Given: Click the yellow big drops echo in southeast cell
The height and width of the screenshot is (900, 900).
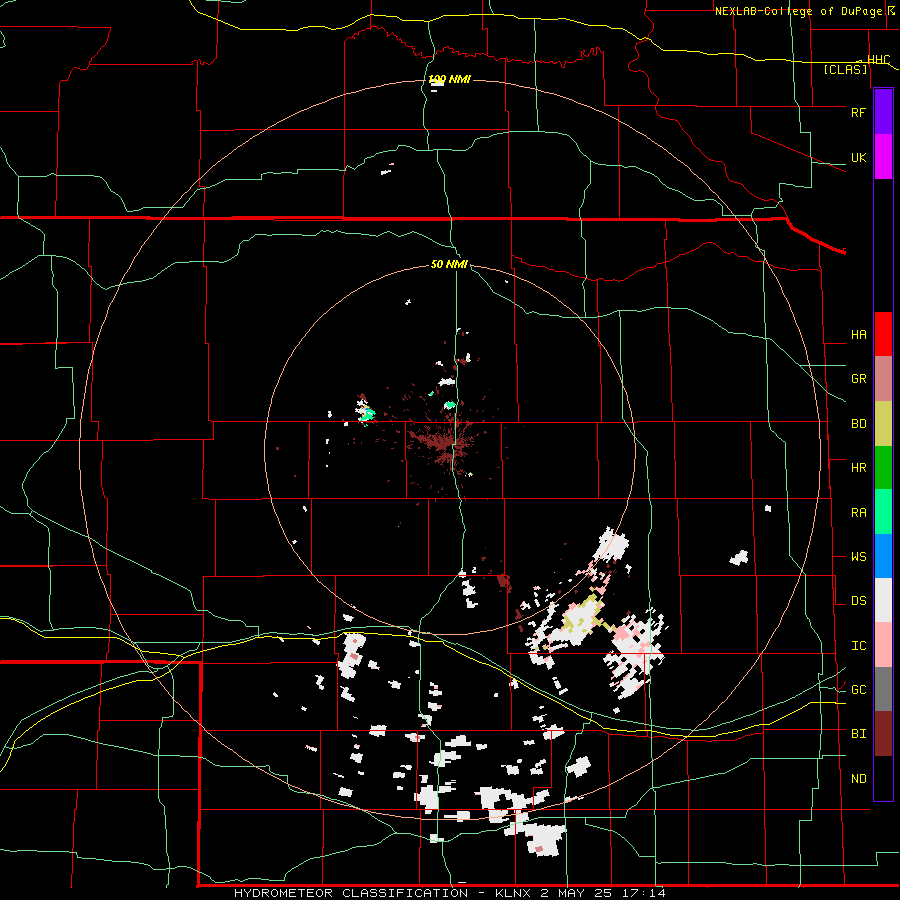Looking at the screenshot, I should [x=584, y=617].
